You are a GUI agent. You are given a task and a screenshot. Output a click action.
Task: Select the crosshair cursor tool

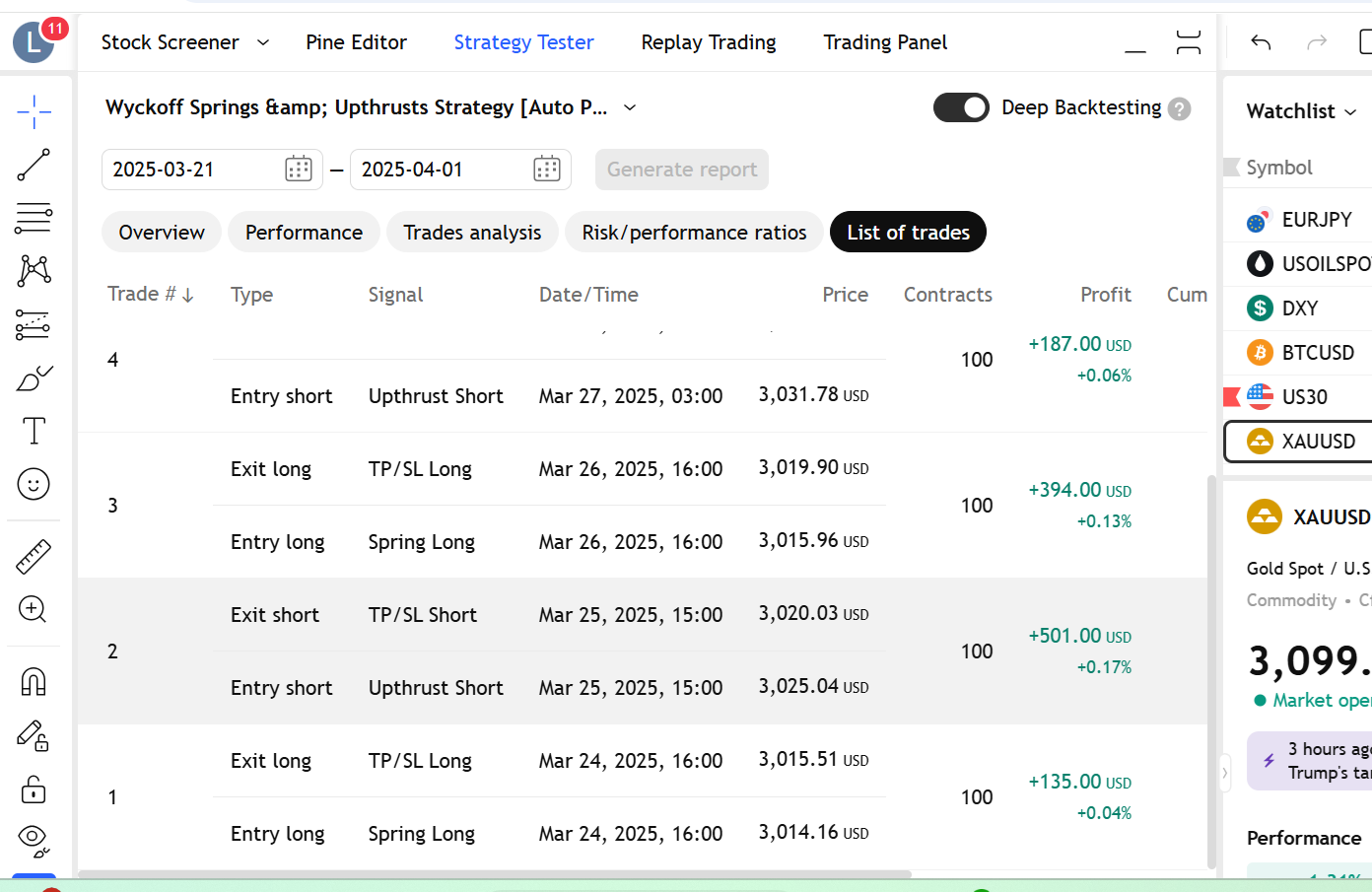tap(34, 112)
